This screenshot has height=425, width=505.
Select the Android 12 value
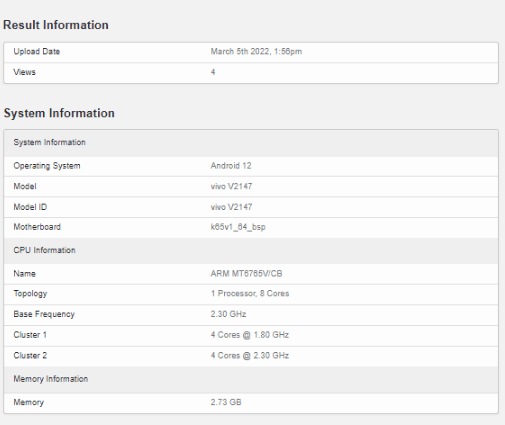tap(231, 166)
